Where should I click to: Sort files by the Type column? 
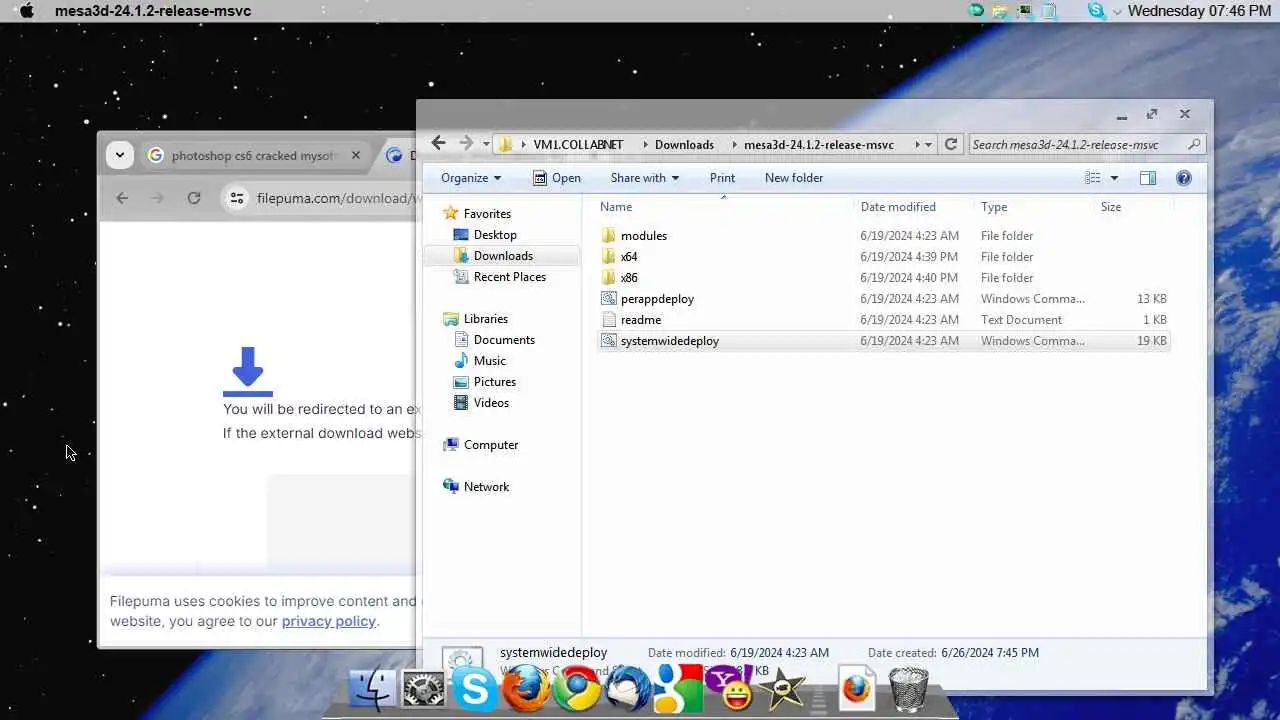tap(994, 207)
